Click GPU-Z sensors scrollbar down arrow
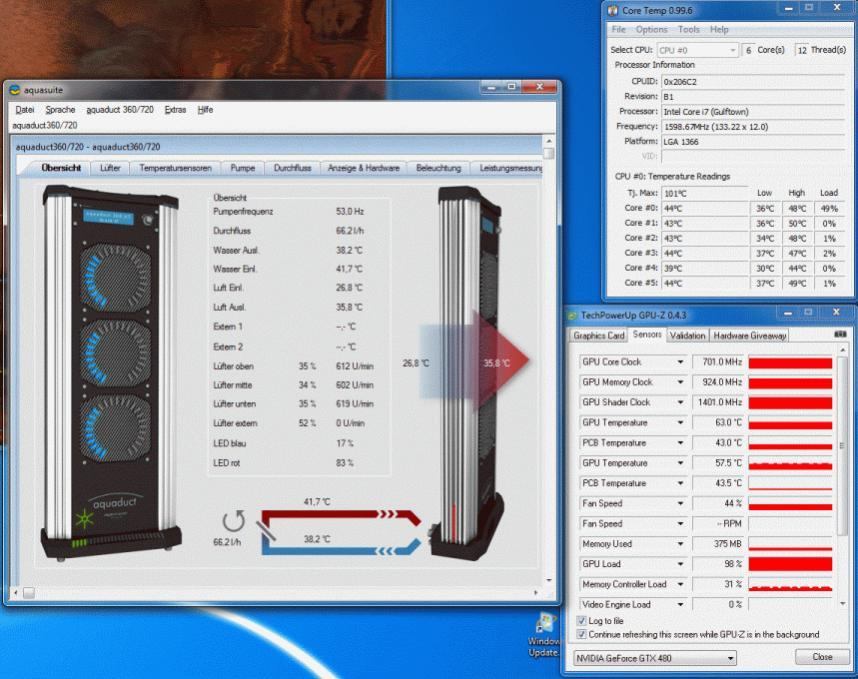 (843, 603)
